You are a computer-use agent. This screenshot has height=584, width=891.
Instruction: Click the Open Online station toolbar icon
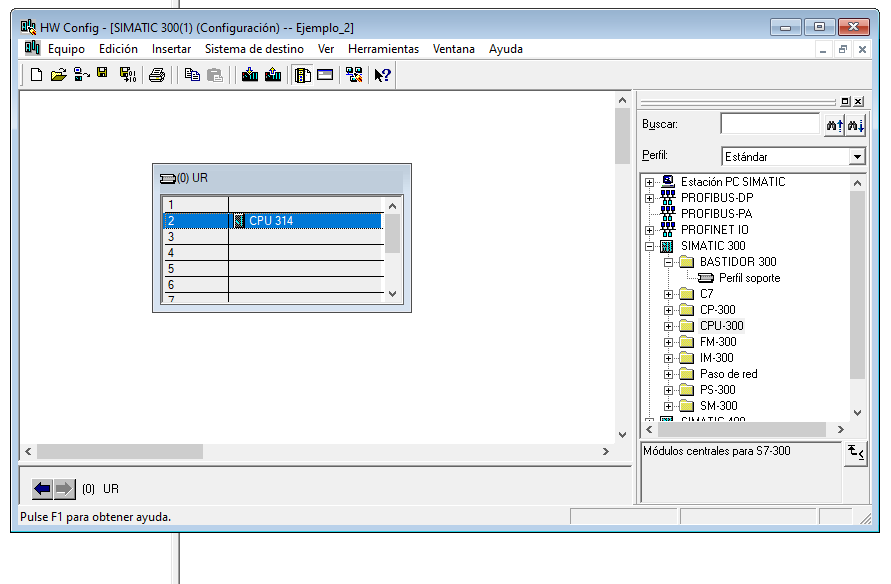82,74
